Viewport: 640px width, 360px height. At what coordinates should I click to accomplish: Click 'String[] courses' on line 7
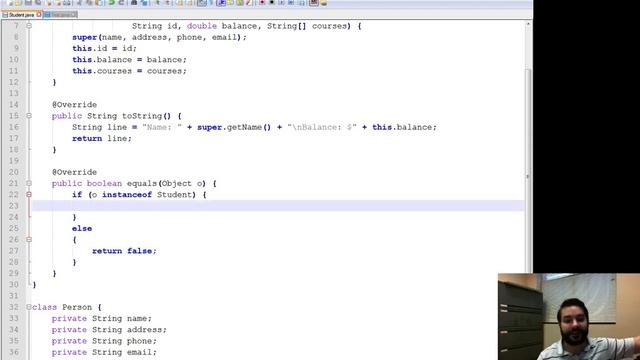307,26
